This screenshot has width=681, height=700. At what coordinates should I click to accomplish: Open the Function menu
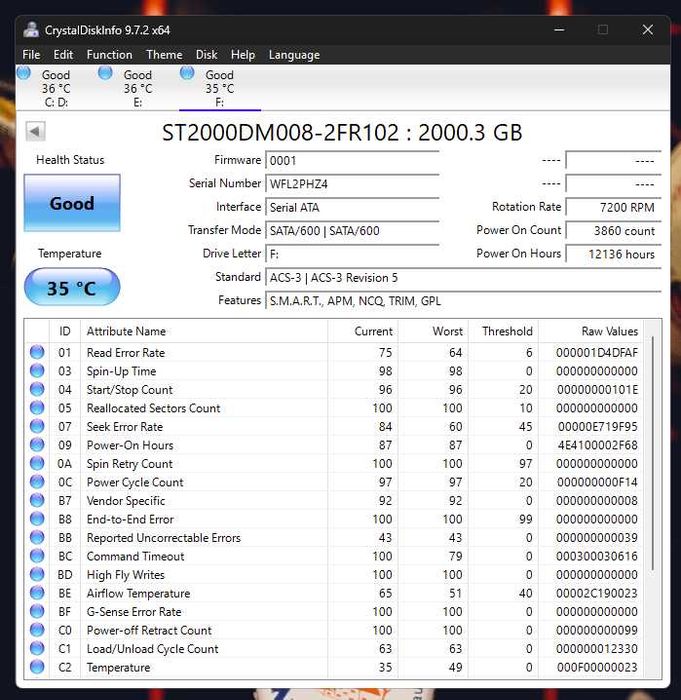click(109, 55)
